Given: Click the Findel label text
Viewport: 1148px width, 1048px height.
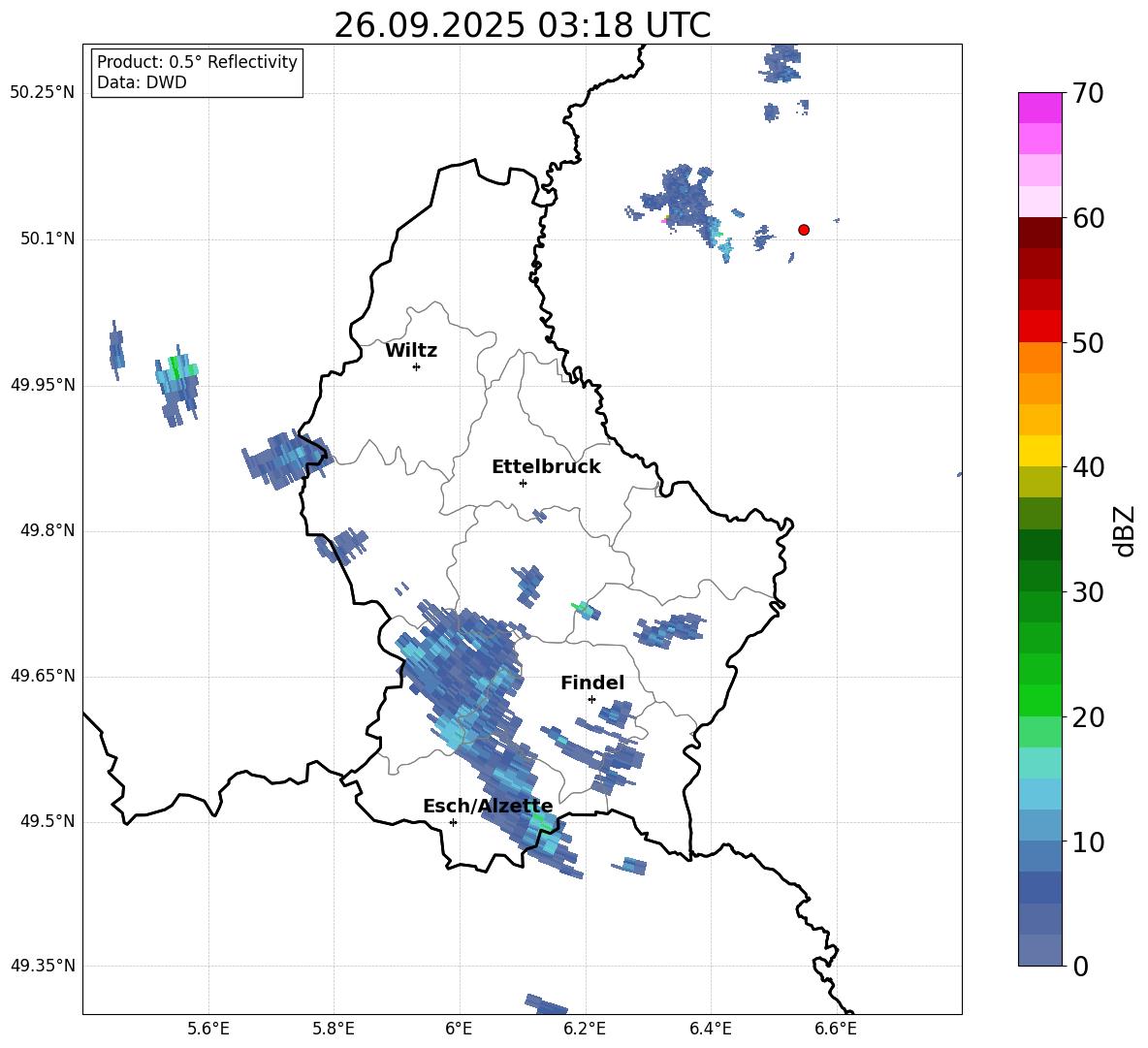Looking at the screenshot, I should pyautogui.click(x=592, y=683).
